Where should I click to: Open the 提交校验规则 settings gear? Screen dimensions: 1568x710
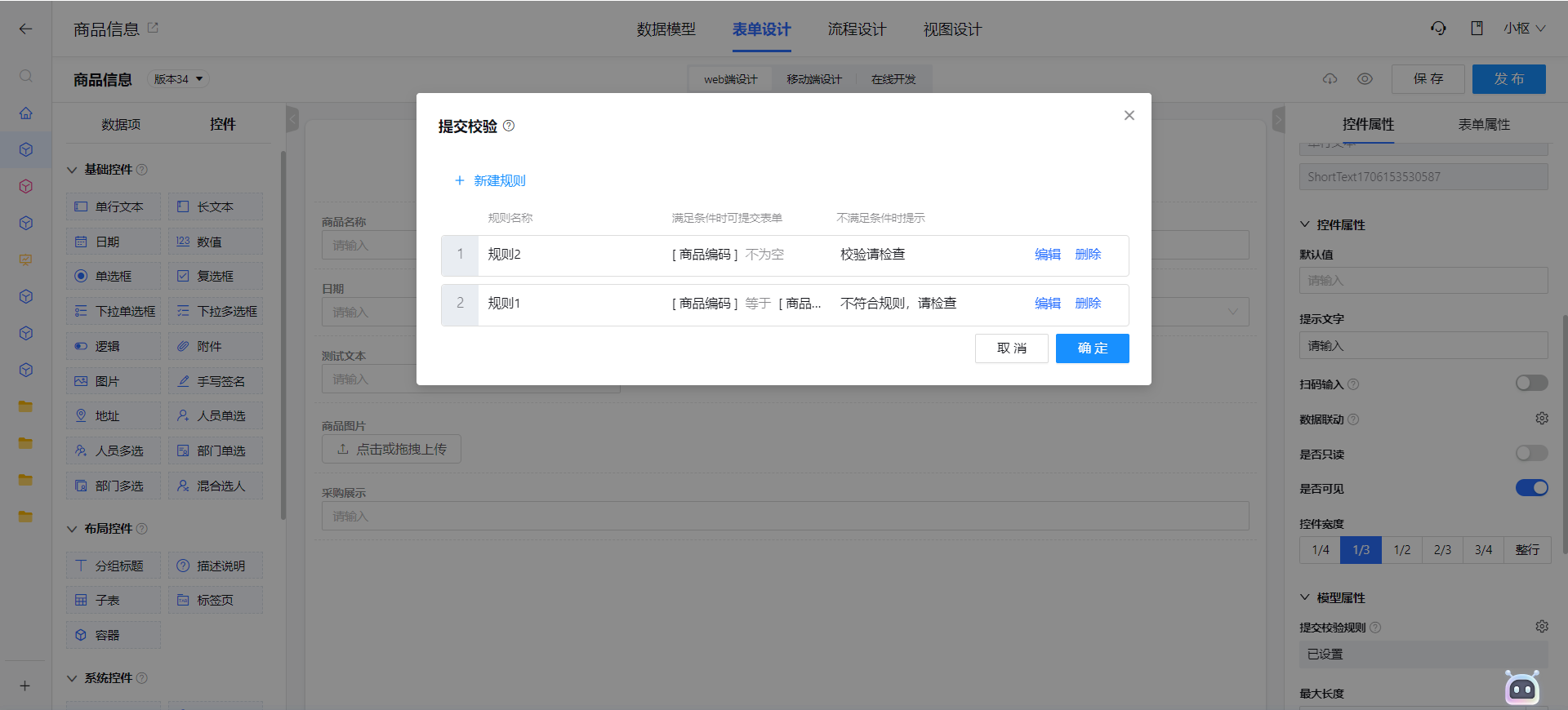pyautogui.click(x=1541, y=627)
